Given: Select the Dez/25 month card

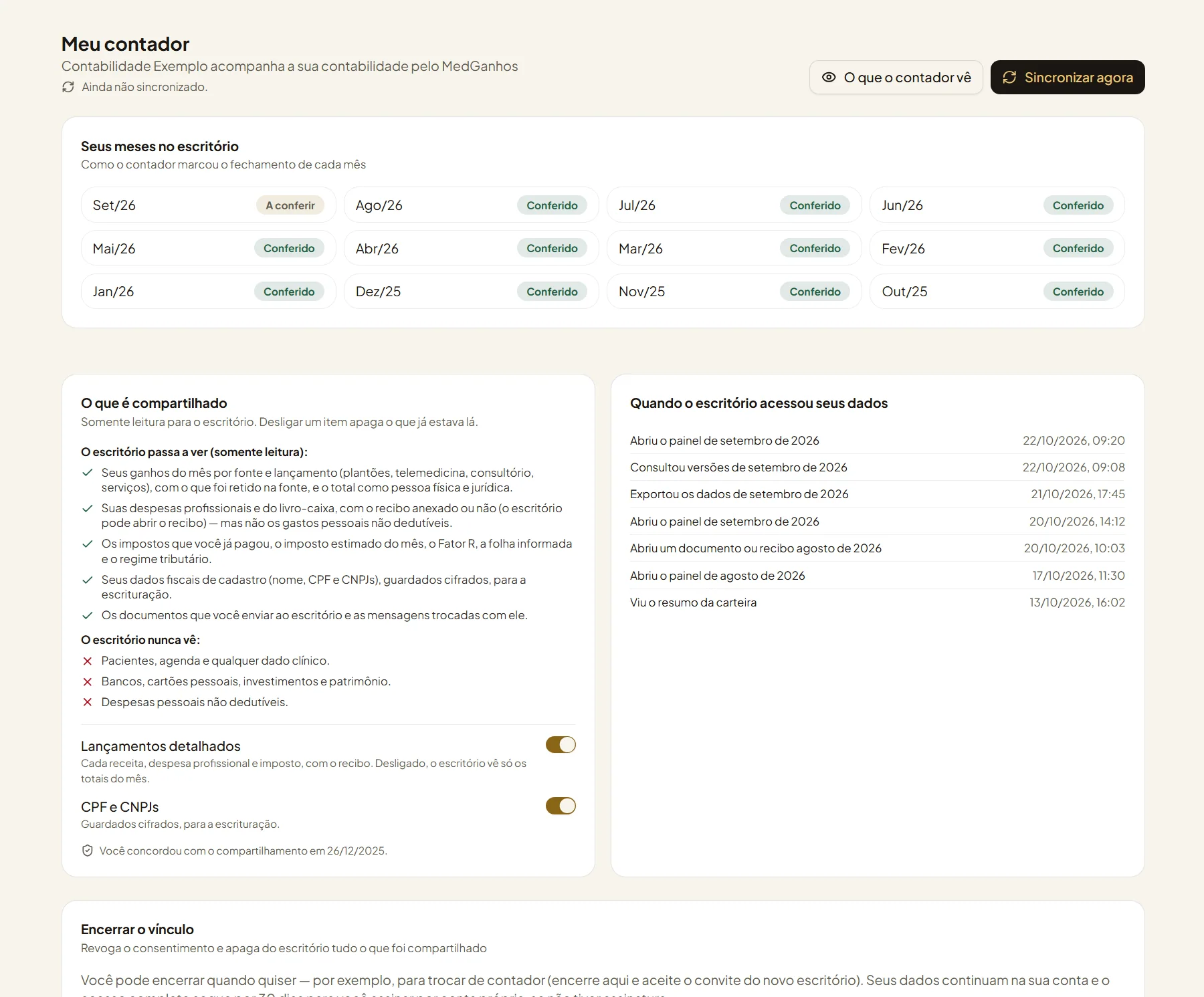Looking at the screenshot, I should pyautogui.click(x=472, y=292).
